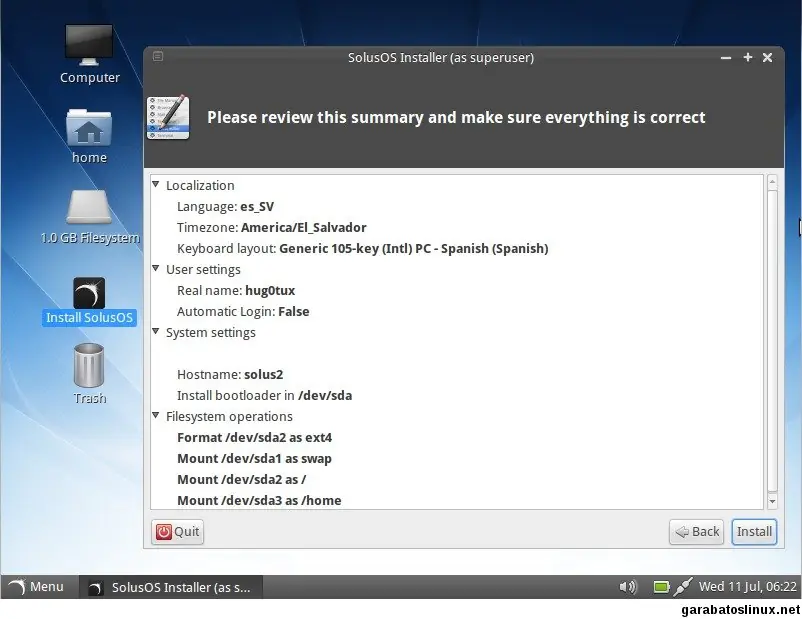Open the Computer desktop icon
The width and height of the screenshot is (802, 619).
[x=89, y=53]
